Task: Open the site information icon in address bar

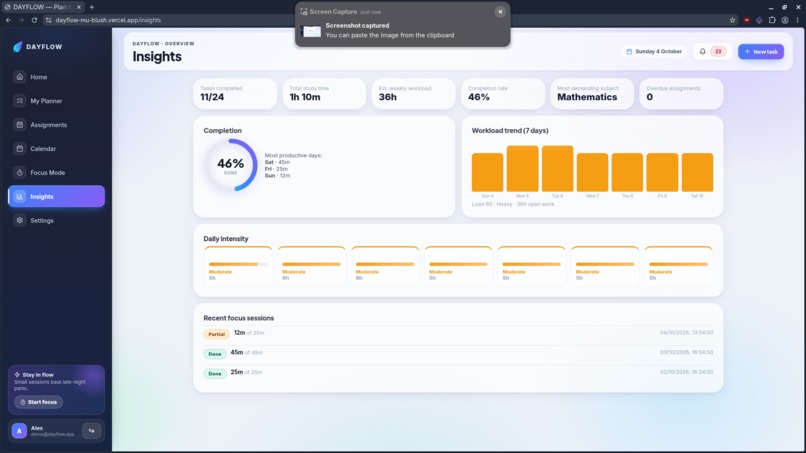Action: pyautogui.click(x=48, y=20)
